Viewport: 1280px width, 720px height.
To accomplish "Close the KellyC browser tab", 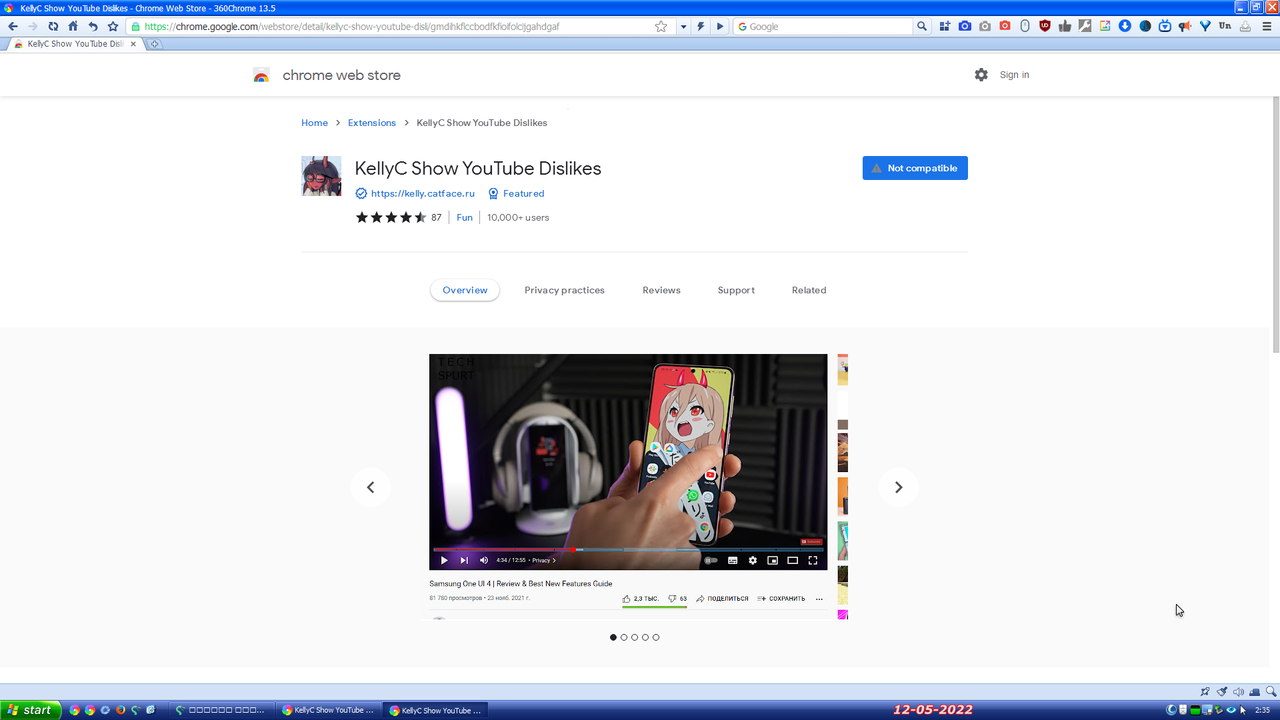I will click(133, 44).
